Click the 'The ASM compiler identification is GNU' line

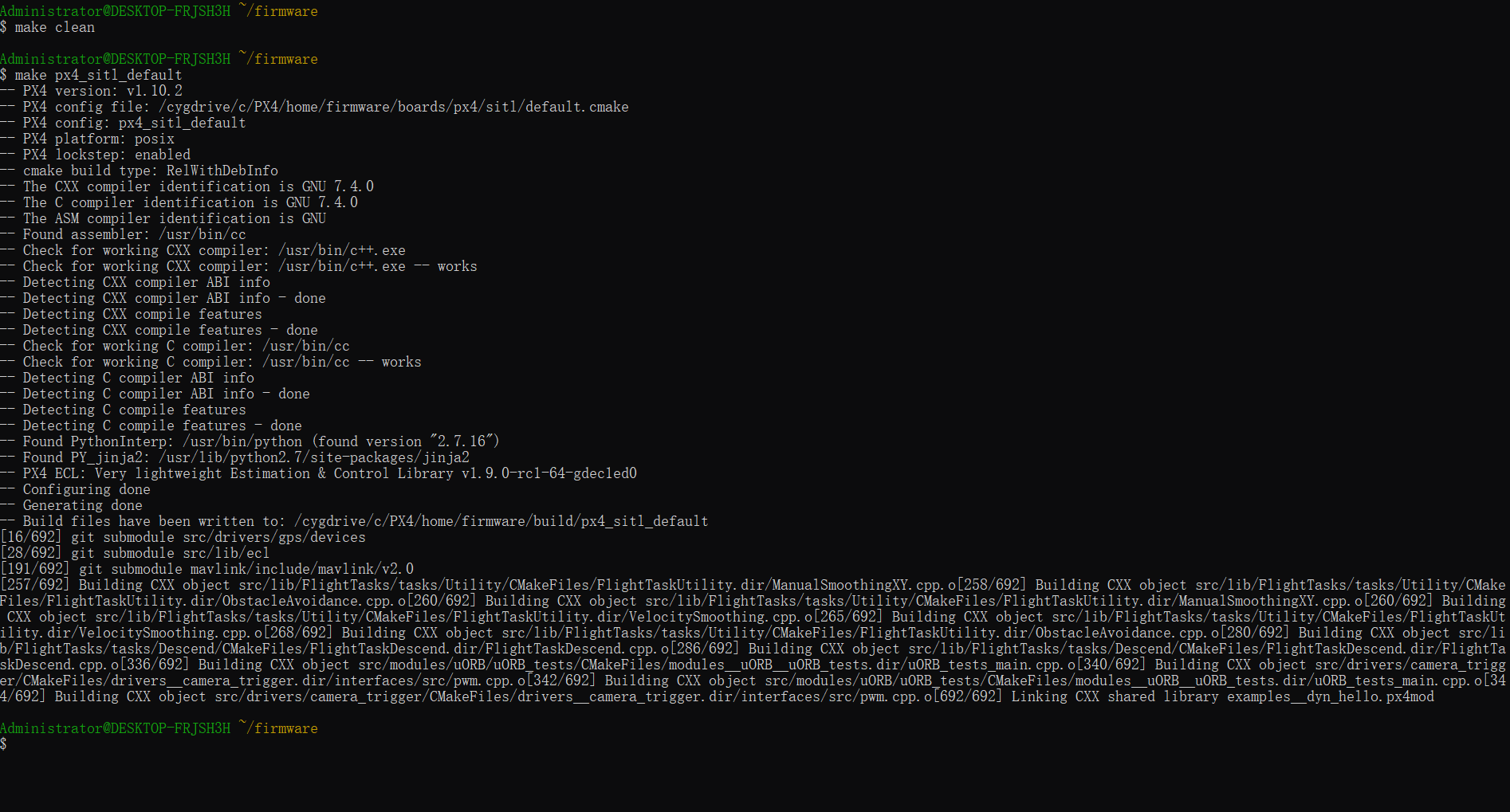click(174, 218)
